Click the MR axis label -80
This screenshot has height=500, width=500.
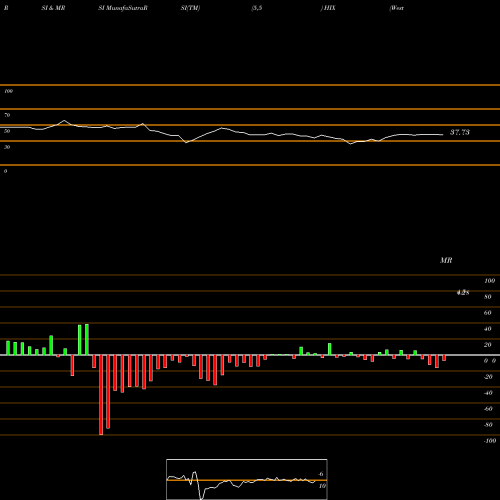tap(488, 425)
